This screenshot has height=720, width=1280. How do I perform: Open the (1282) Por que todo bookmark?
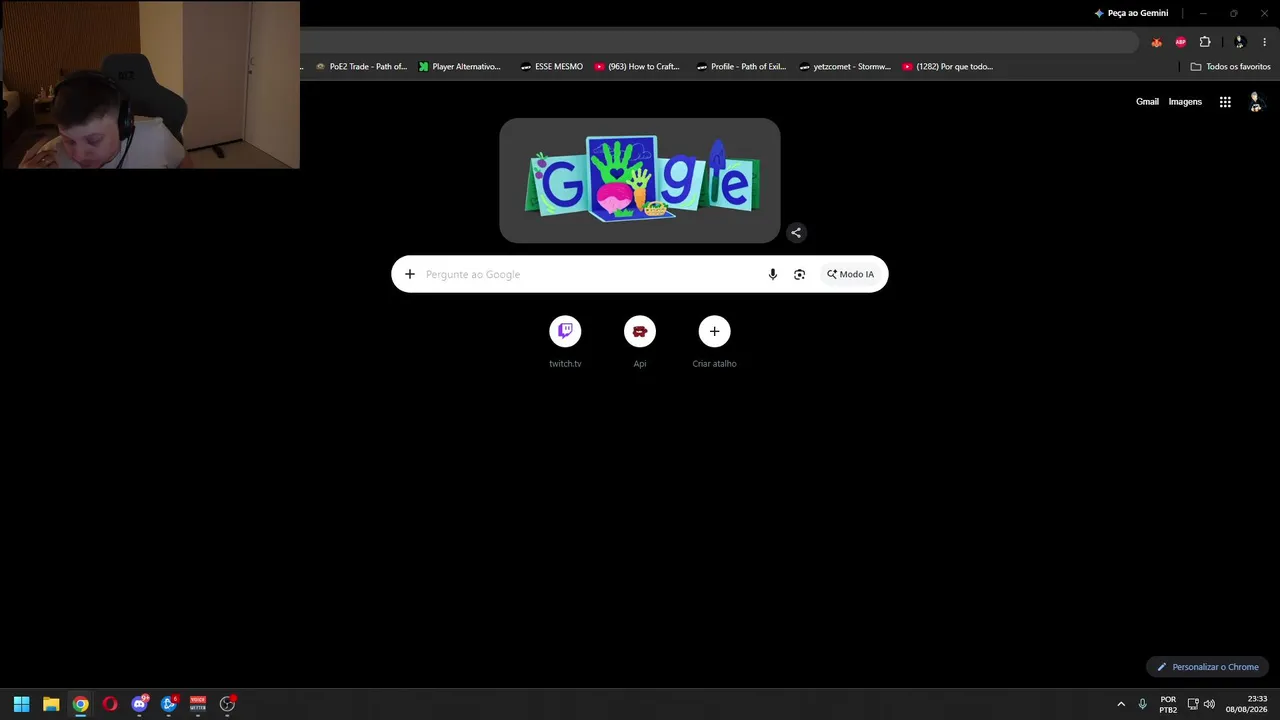(948, 67)
